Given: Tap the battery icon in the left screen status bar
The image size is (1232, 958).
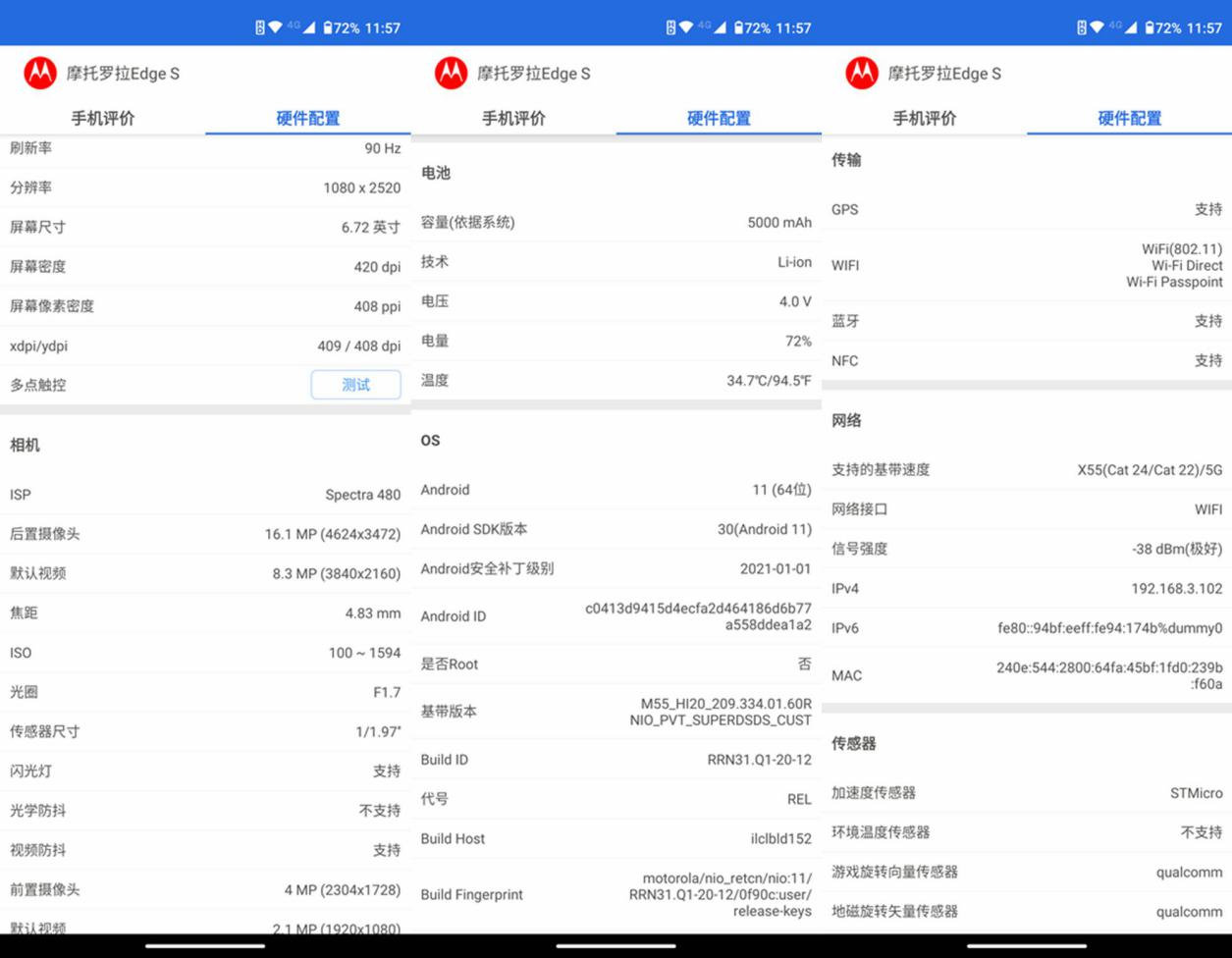Looking at the screenshot, I should [x=328, y=27].
